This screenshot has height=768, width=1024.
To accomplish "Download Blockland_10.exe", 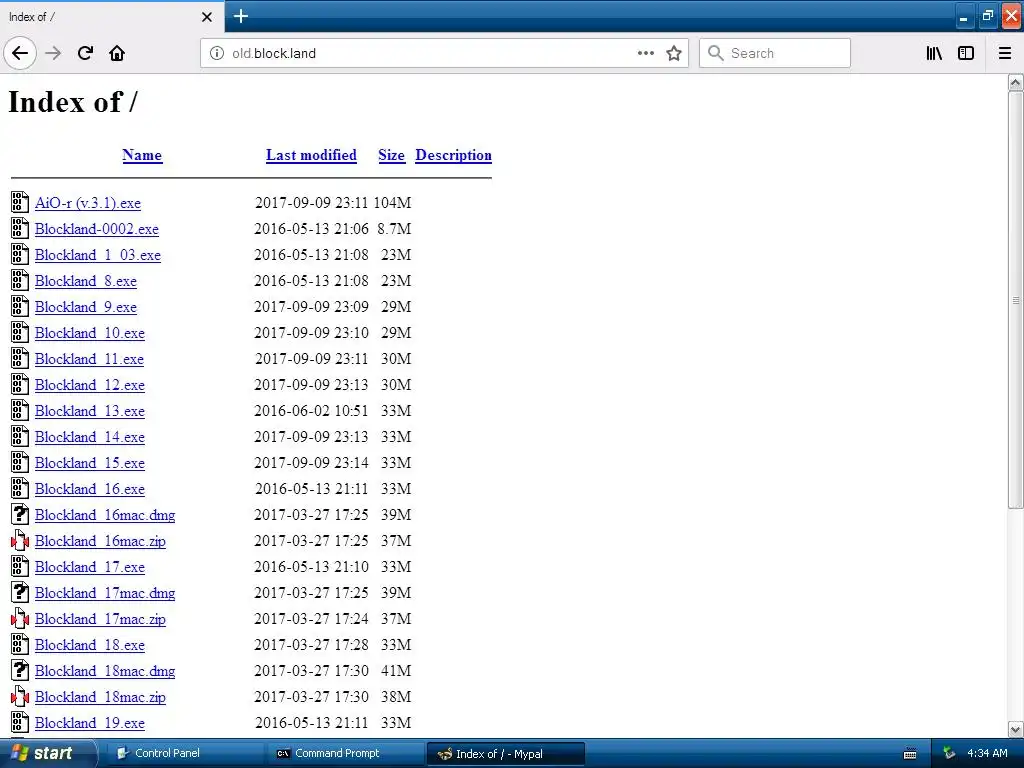I will pyautogui.click(x=89, y=333).
